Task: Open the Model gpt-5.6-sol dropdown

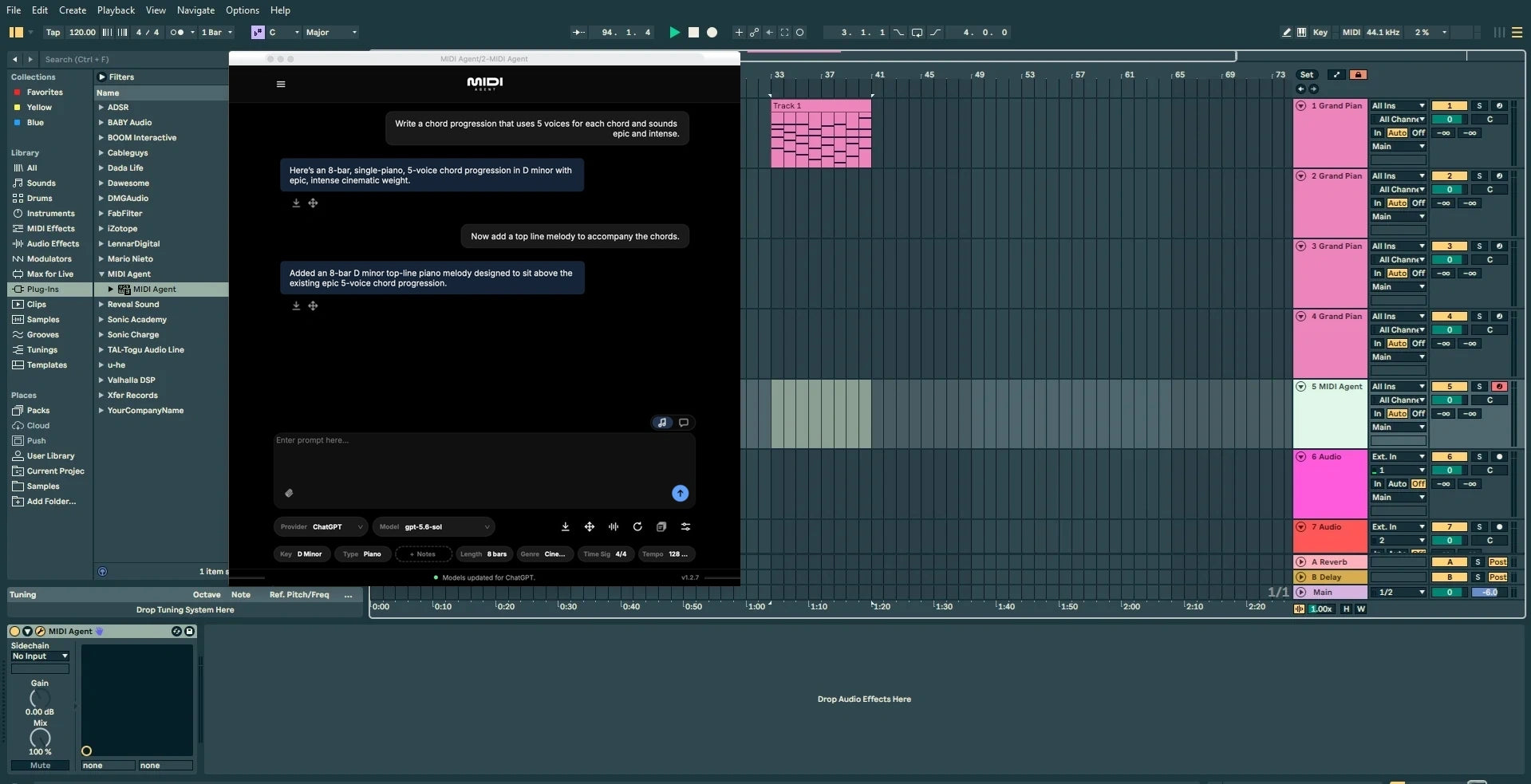Action: 434,527
